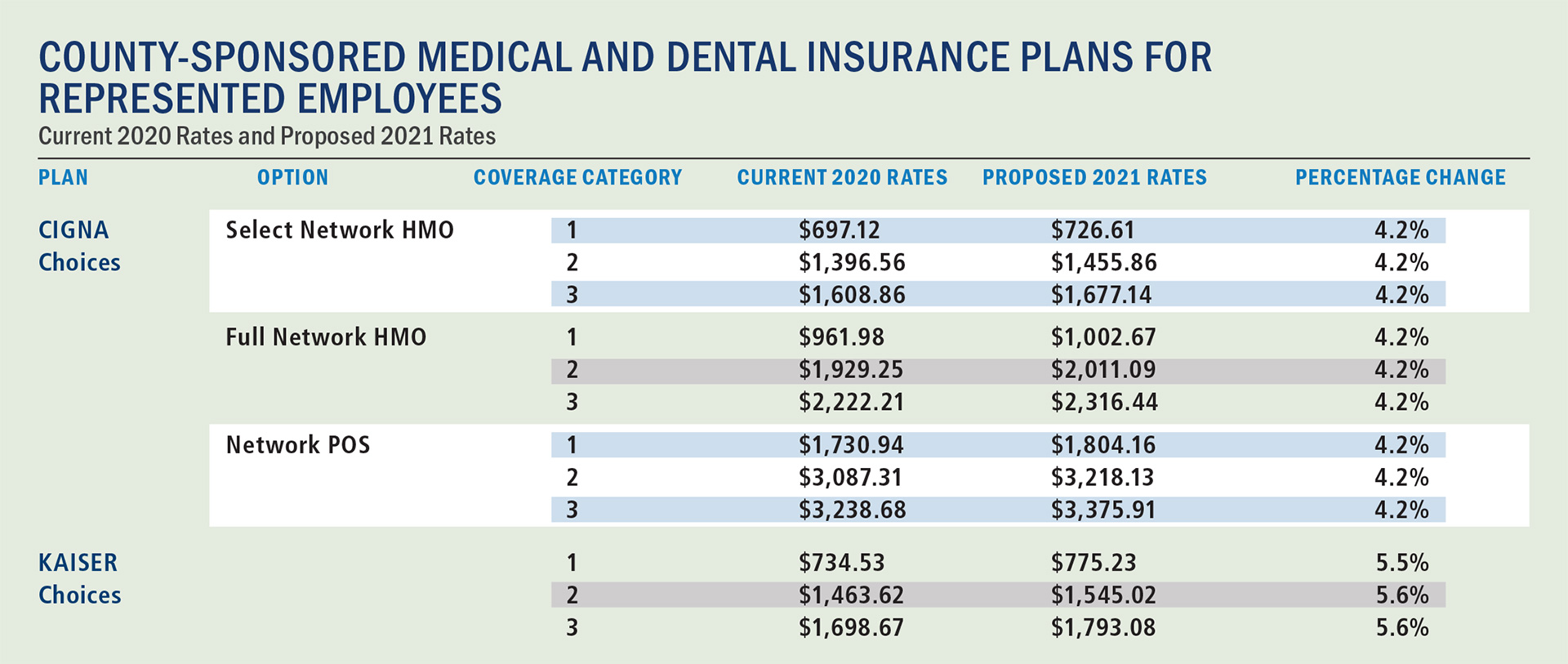This screenshot has height=664, width=1568.
Task: Click the $3,375.91 proposed rate value
Action: click(1103, 510)
